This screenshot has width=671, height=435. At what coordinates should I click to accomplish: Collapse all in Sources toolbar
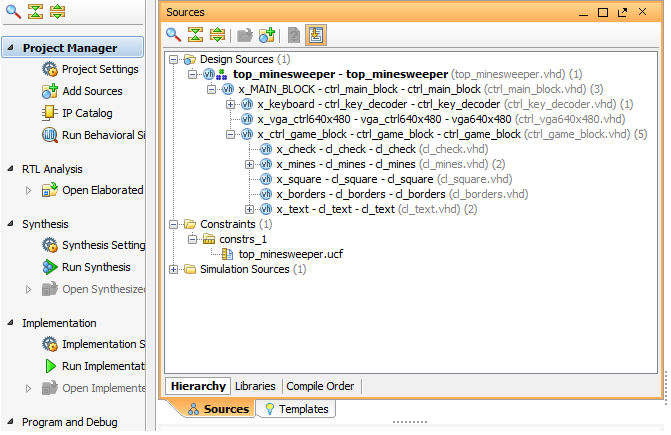(x=196, y=35)
